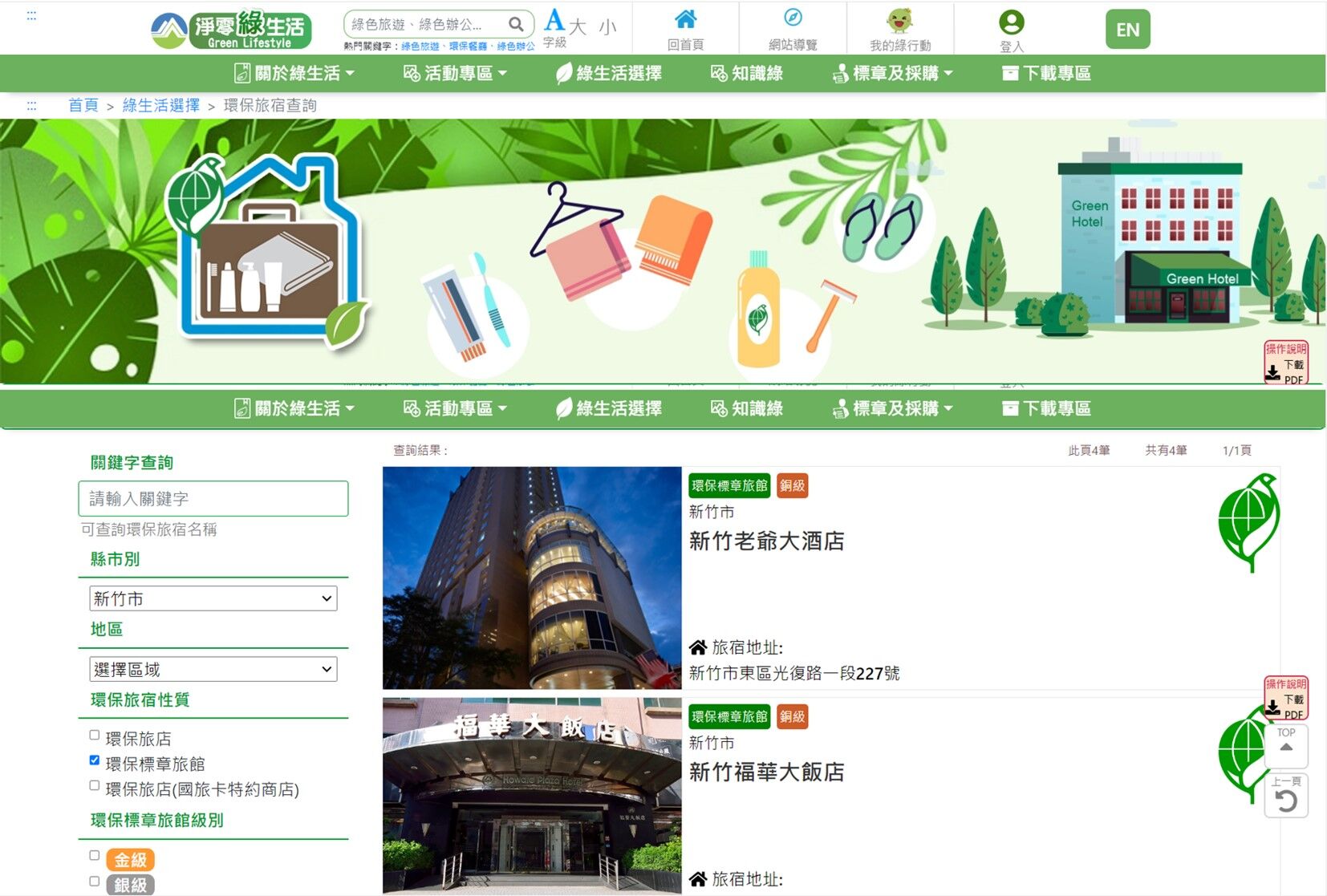
Task: Focus the 請輸入關鍵字 keyword field
Action: pyautogui.click(x=213, y=498)
